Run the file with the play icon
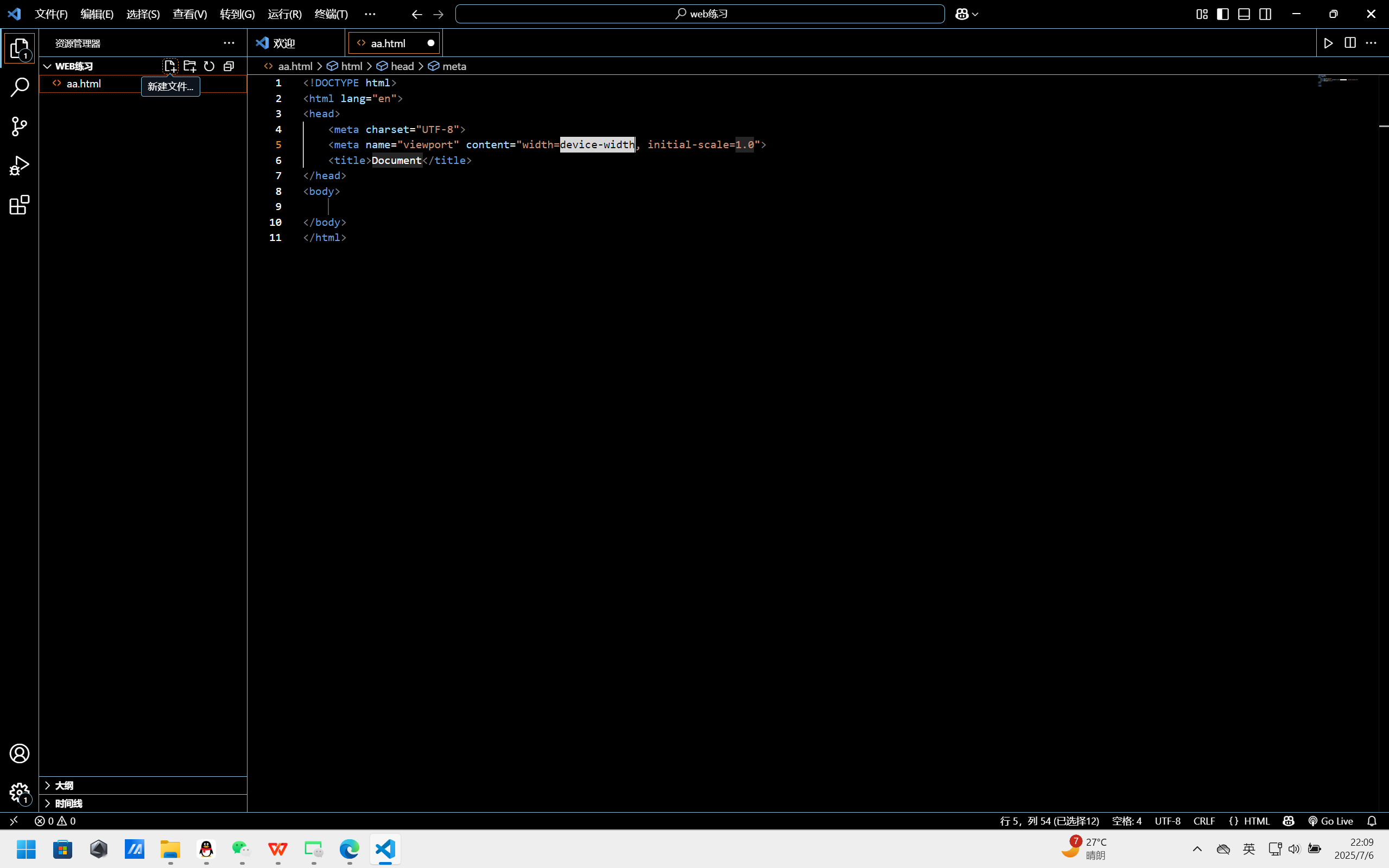Screen dimensions: 1389x868 click(1329, 43)
